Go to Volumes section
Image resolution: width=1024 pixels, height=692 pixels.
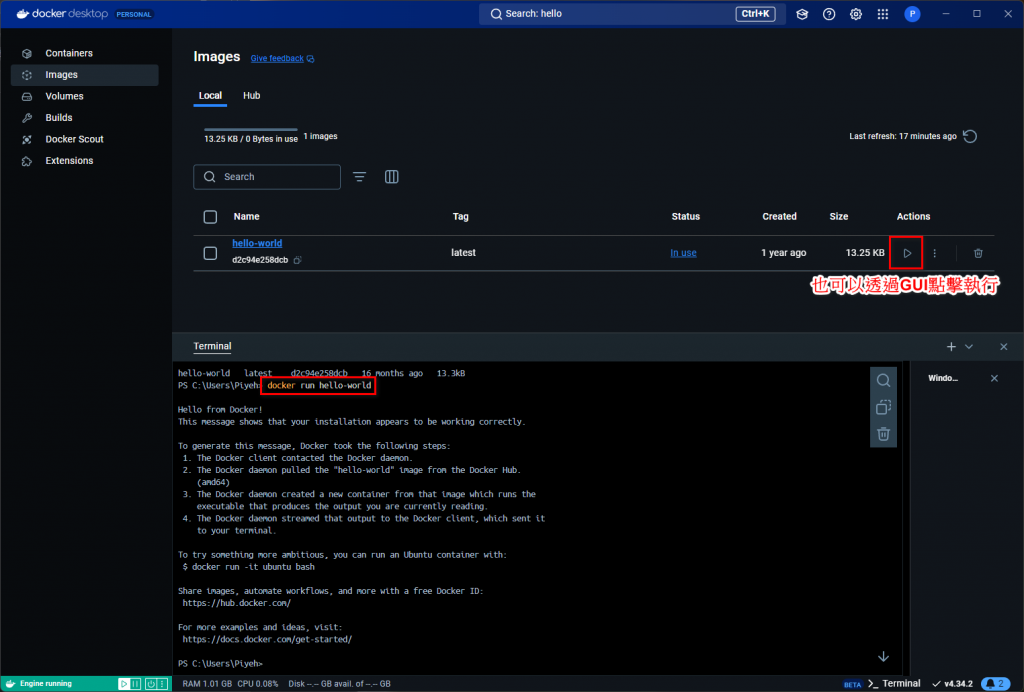tap(64, 96)
